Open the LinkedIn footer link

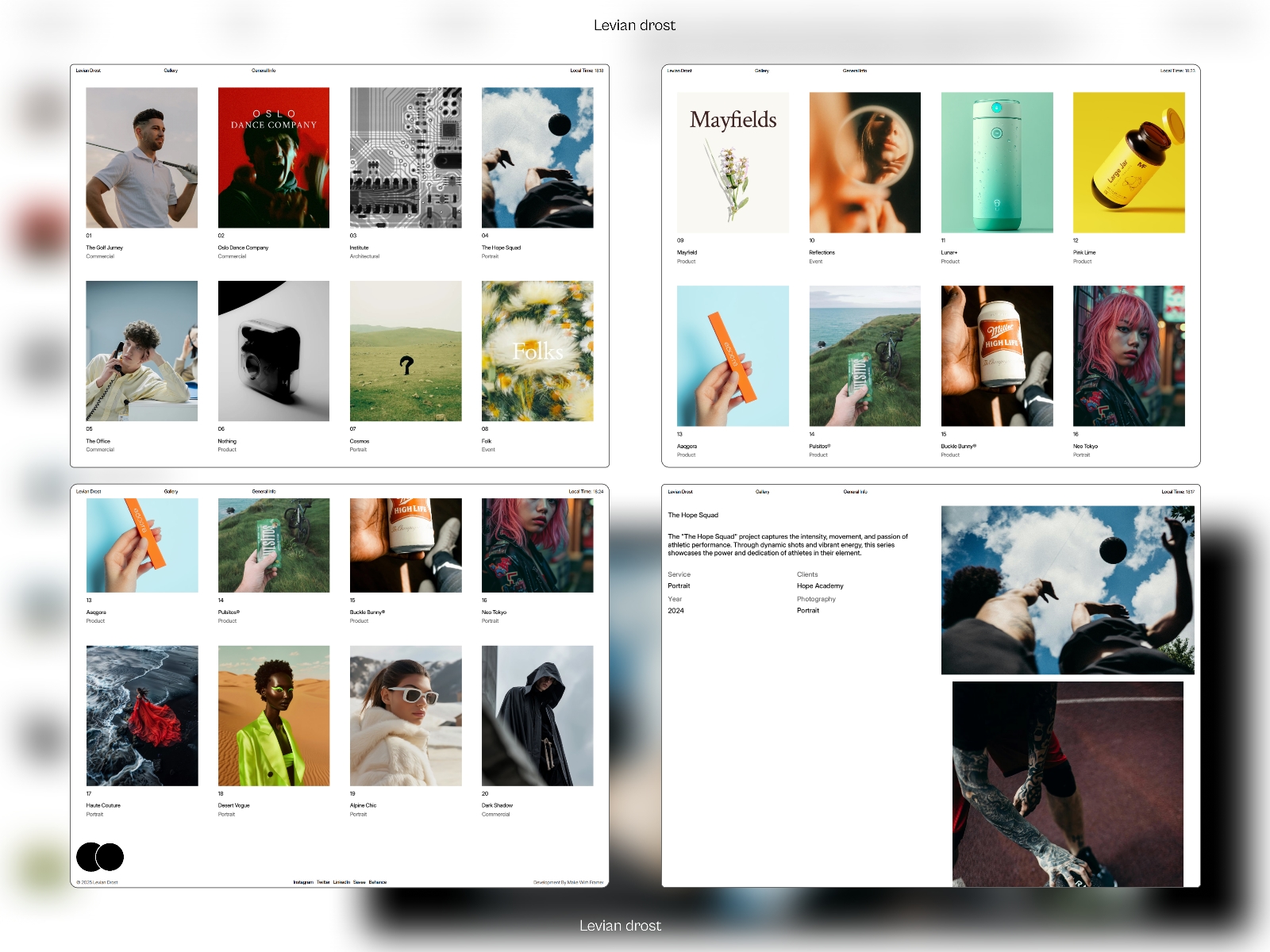coord(341,882)
